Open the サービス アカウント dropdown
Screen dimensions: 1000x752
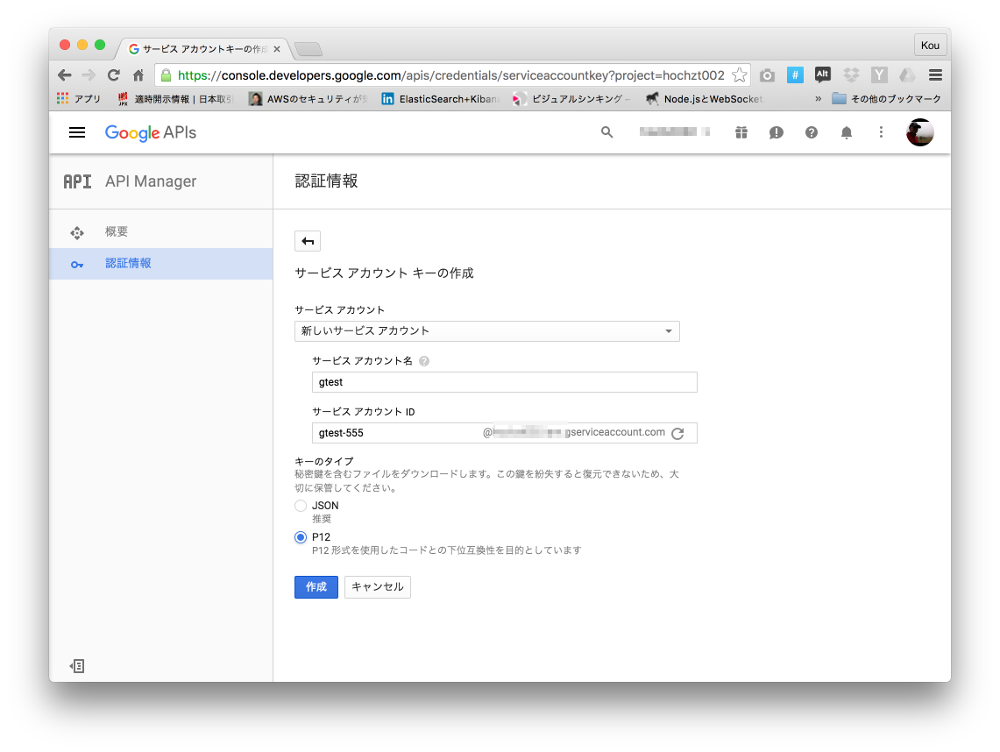[487, 331]
